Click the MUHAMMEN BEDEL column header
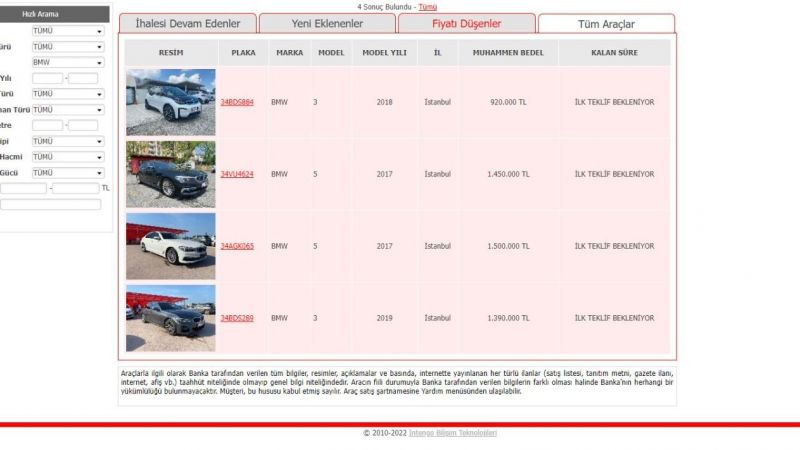The width and height of the screenshot is (800, 450). [508, 53]
